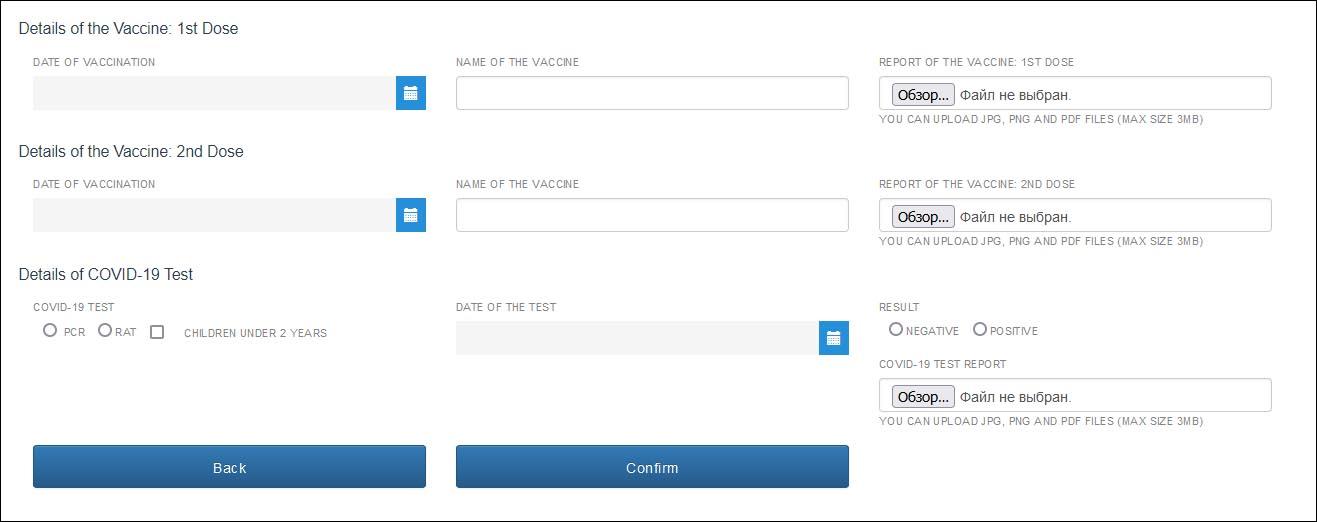Focus the 2nd Dose Name of the Vaccine field
Screen dimensions: 1317x522
652,215
